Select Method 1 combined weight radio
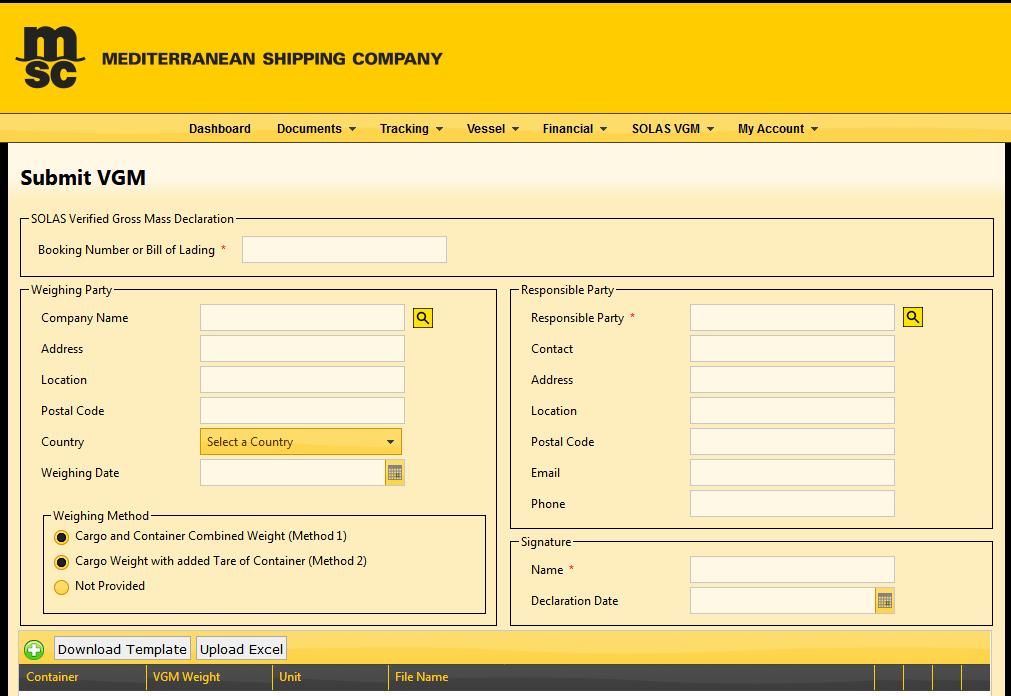 pyautogui.click(x=61, y=537)
